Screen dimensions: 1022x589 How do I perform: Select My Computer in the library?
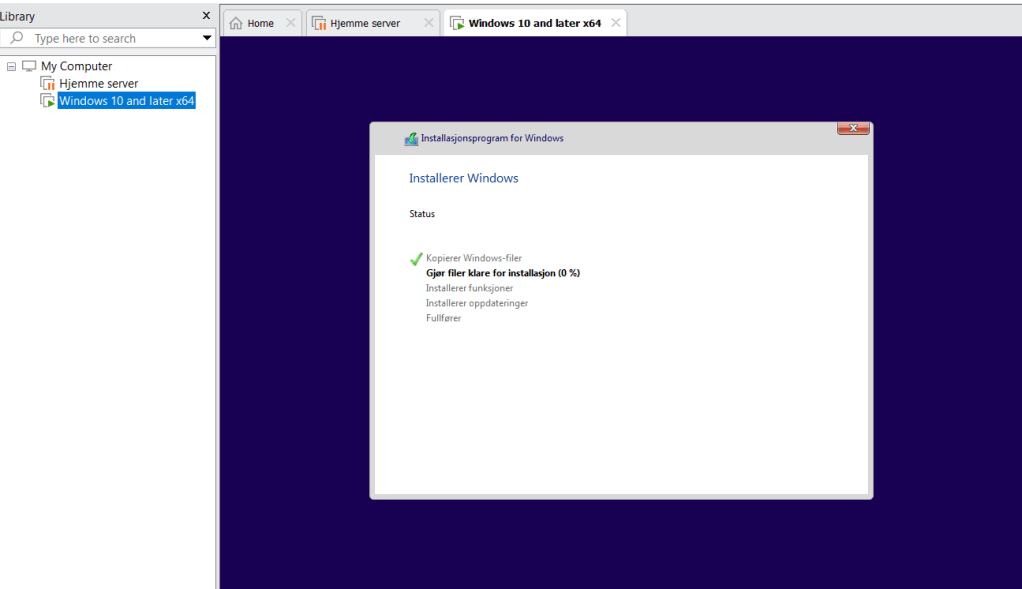(x=76, y=67)
